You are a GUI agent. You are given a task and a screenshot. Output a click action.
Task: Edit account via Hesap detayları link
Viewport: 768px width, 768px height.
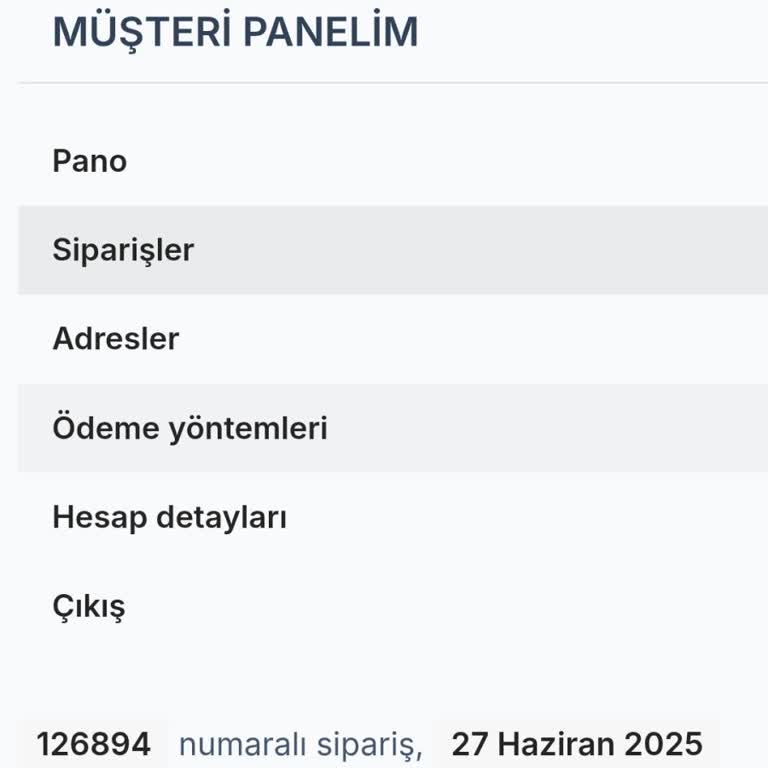point(170,518)
